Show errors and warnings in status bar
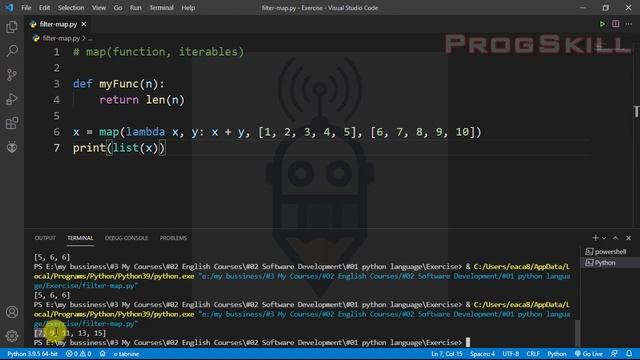 click(x=78, y=354)
